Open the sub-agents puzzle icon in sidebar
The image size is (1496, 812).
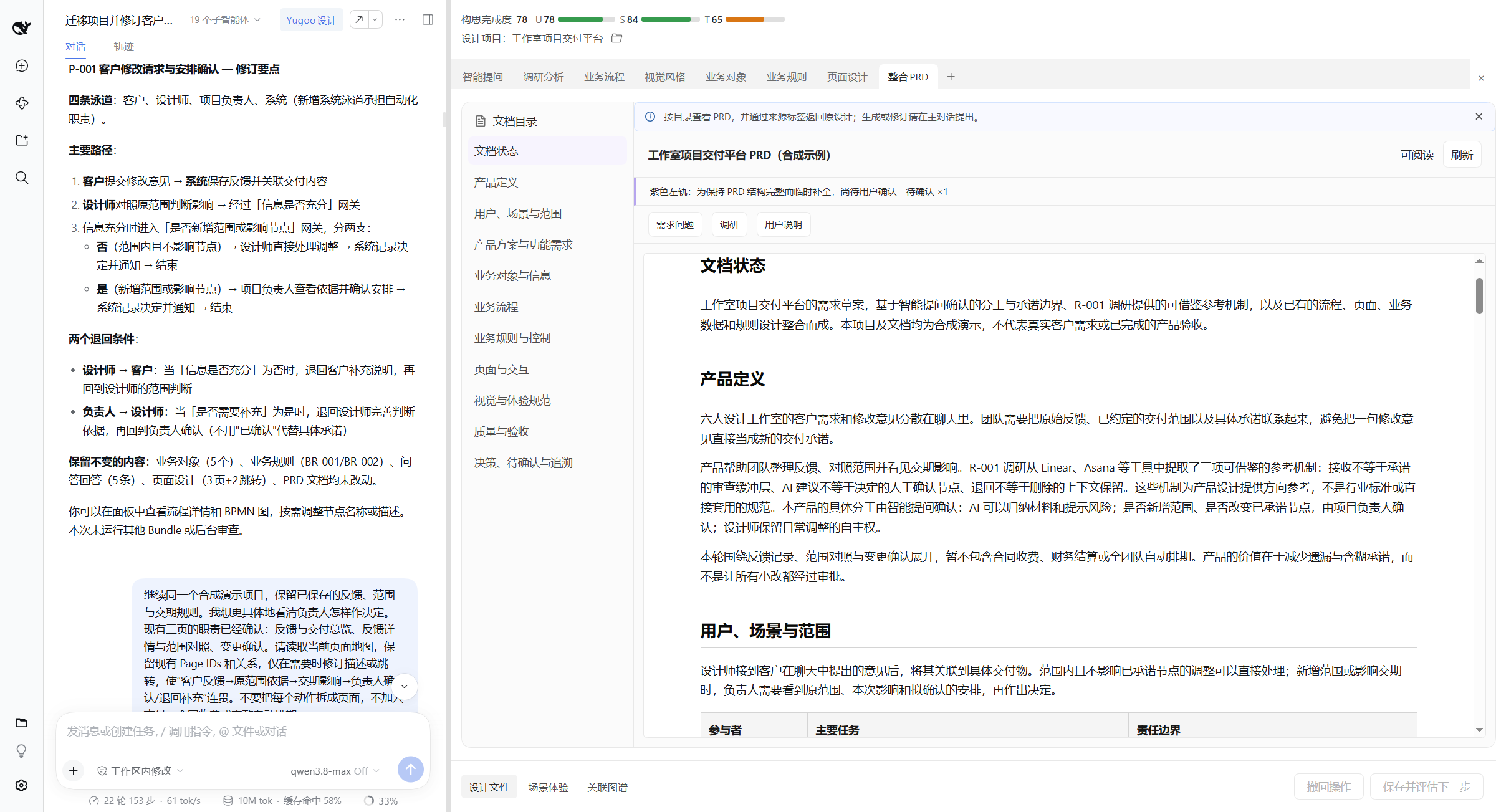[22, 103]
